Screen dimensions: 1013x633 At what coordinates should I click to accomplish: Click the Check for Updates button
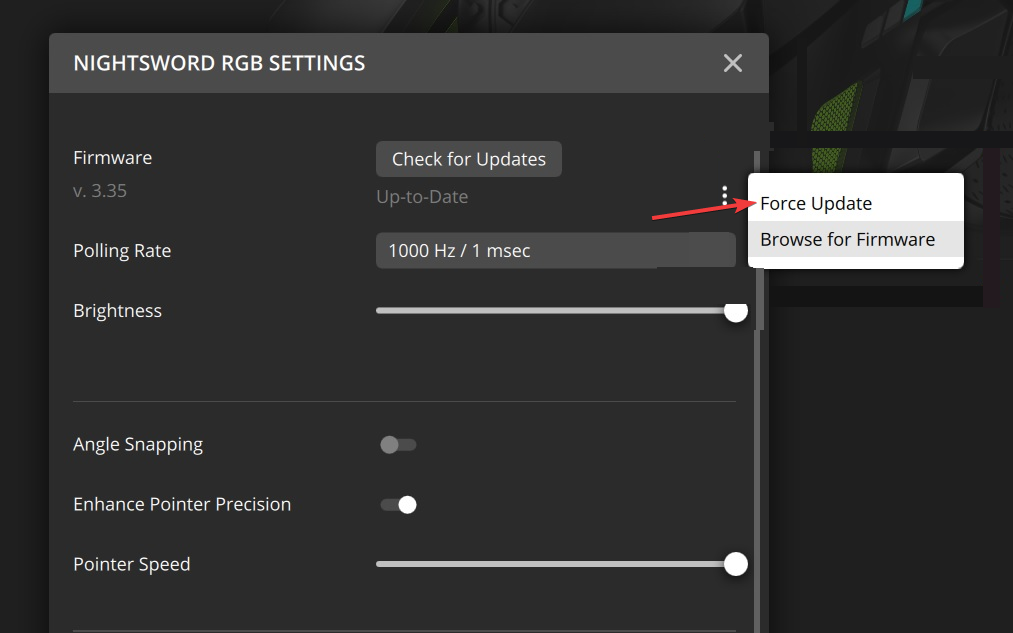469,159
